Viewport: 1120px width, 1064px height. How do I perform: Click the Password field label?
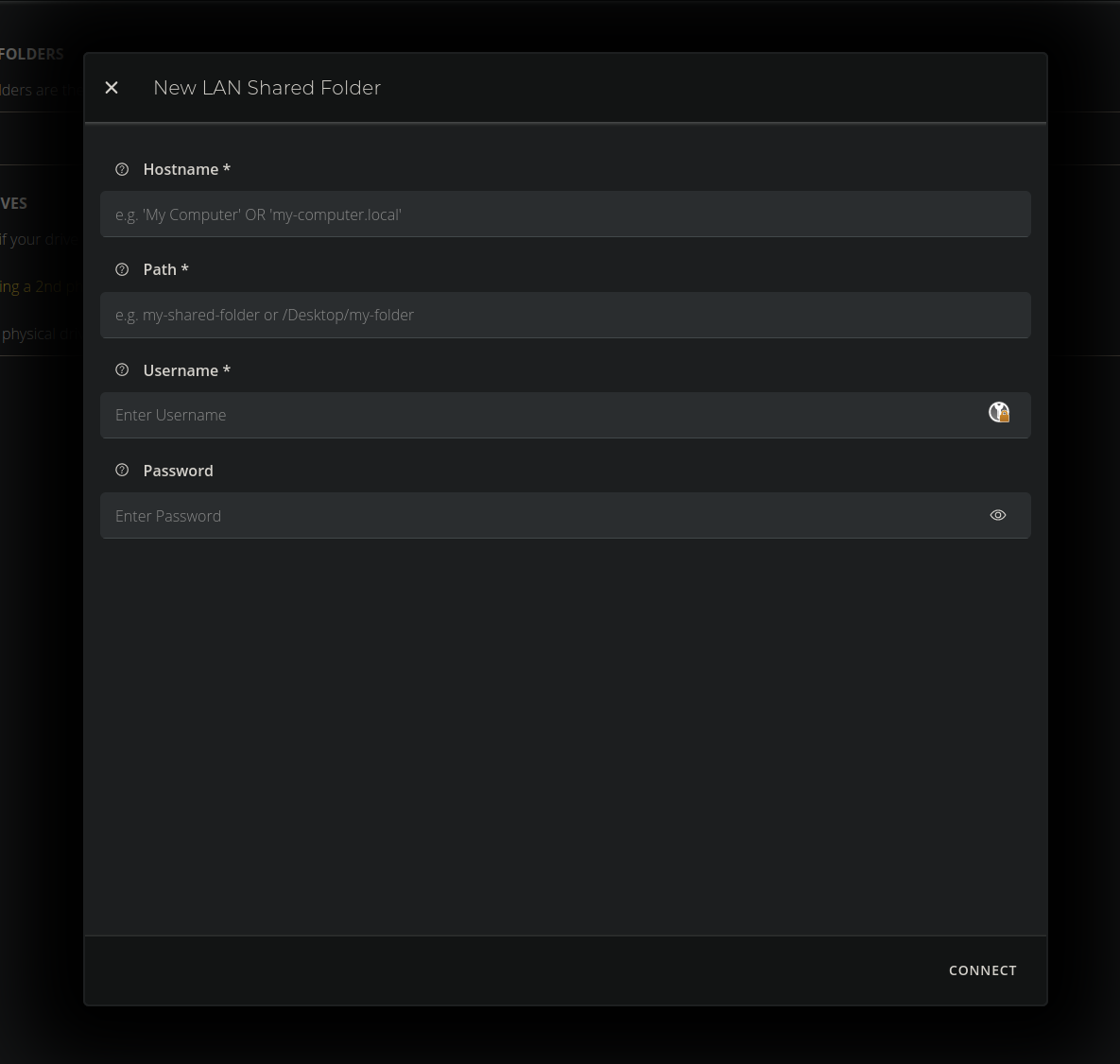tap(178, 471)
